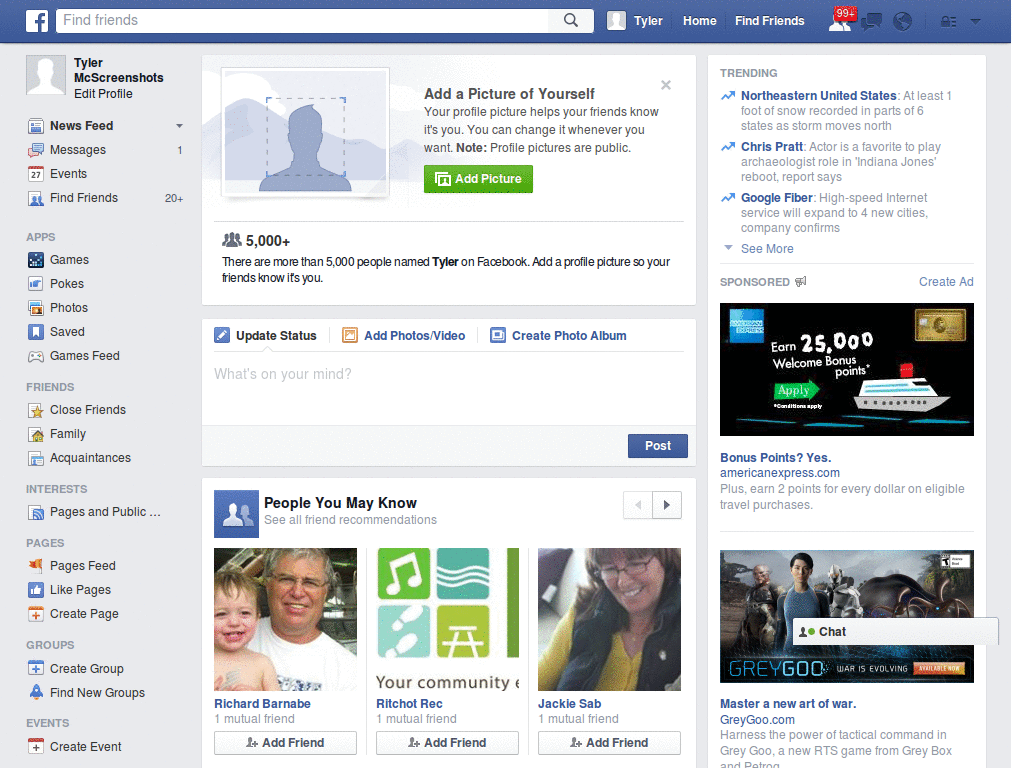Image resolution: width=1024 pixels, height=768 pixels.
Task: Click the Create Ad link
Action: (946, 282)
